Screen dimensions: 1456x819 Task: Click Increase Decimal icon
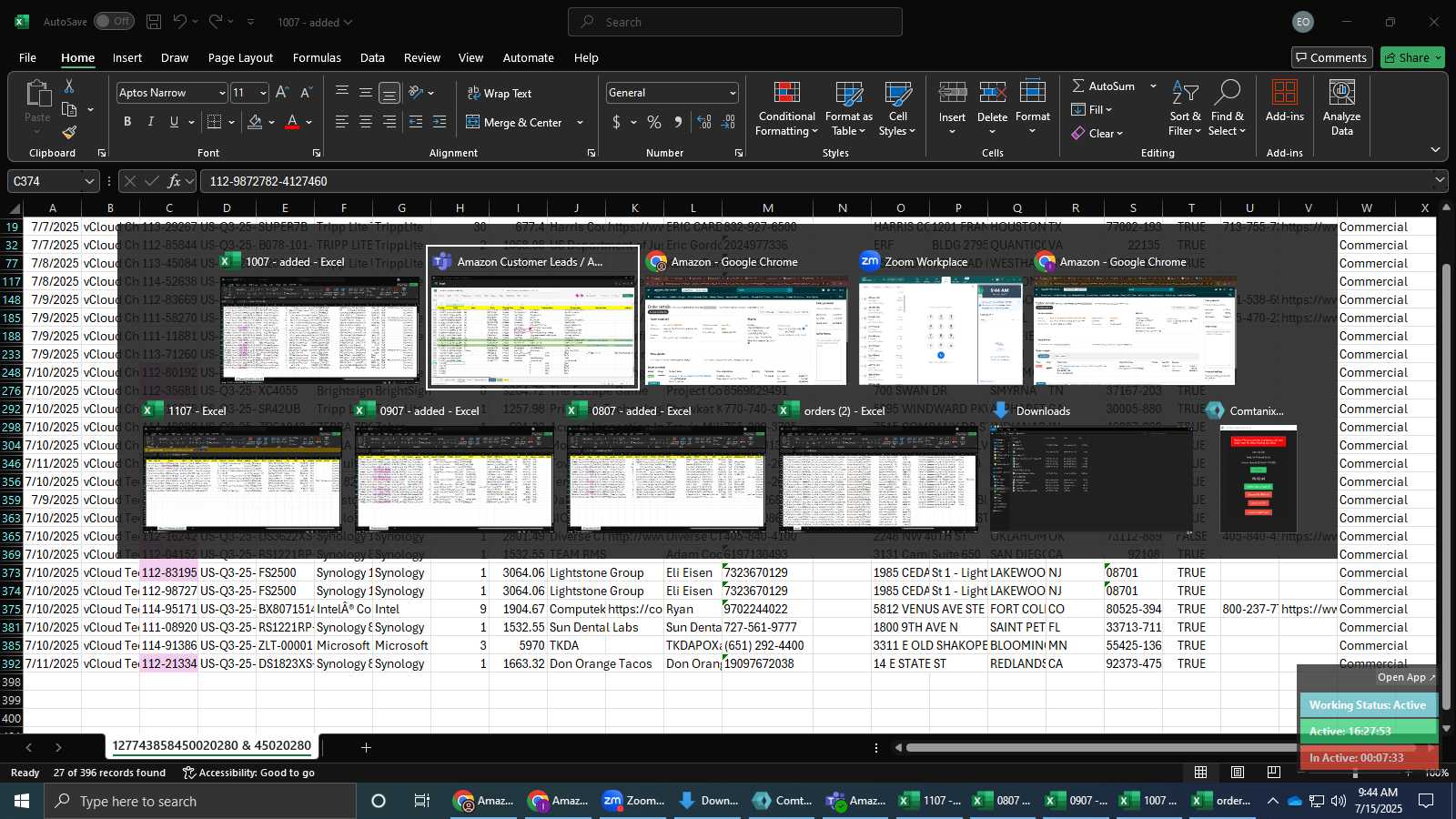tap(704, 122)
